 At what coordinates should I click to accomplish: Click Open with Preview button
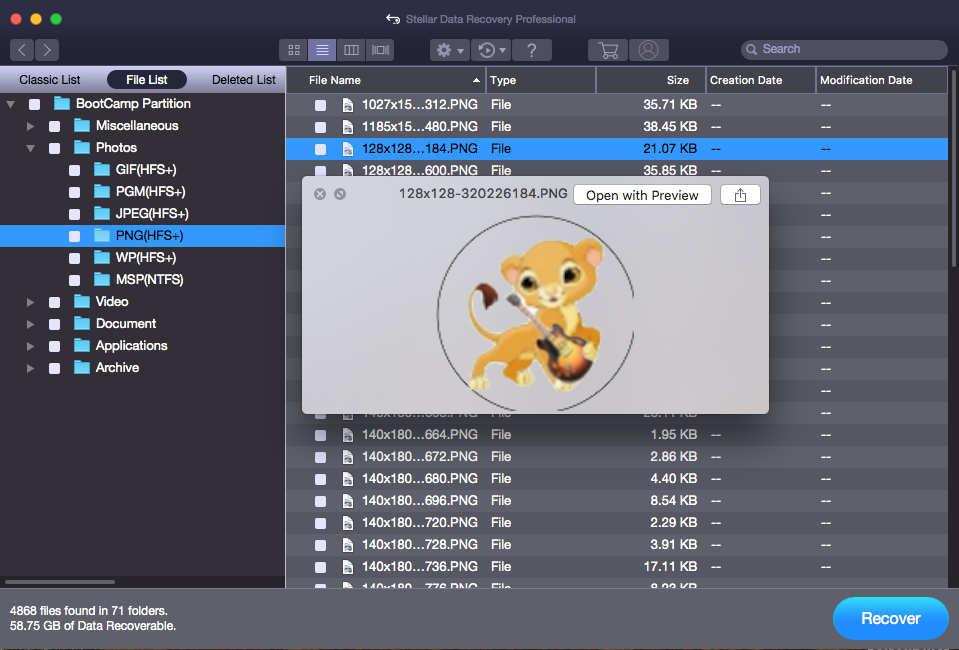tap(642, 195)
